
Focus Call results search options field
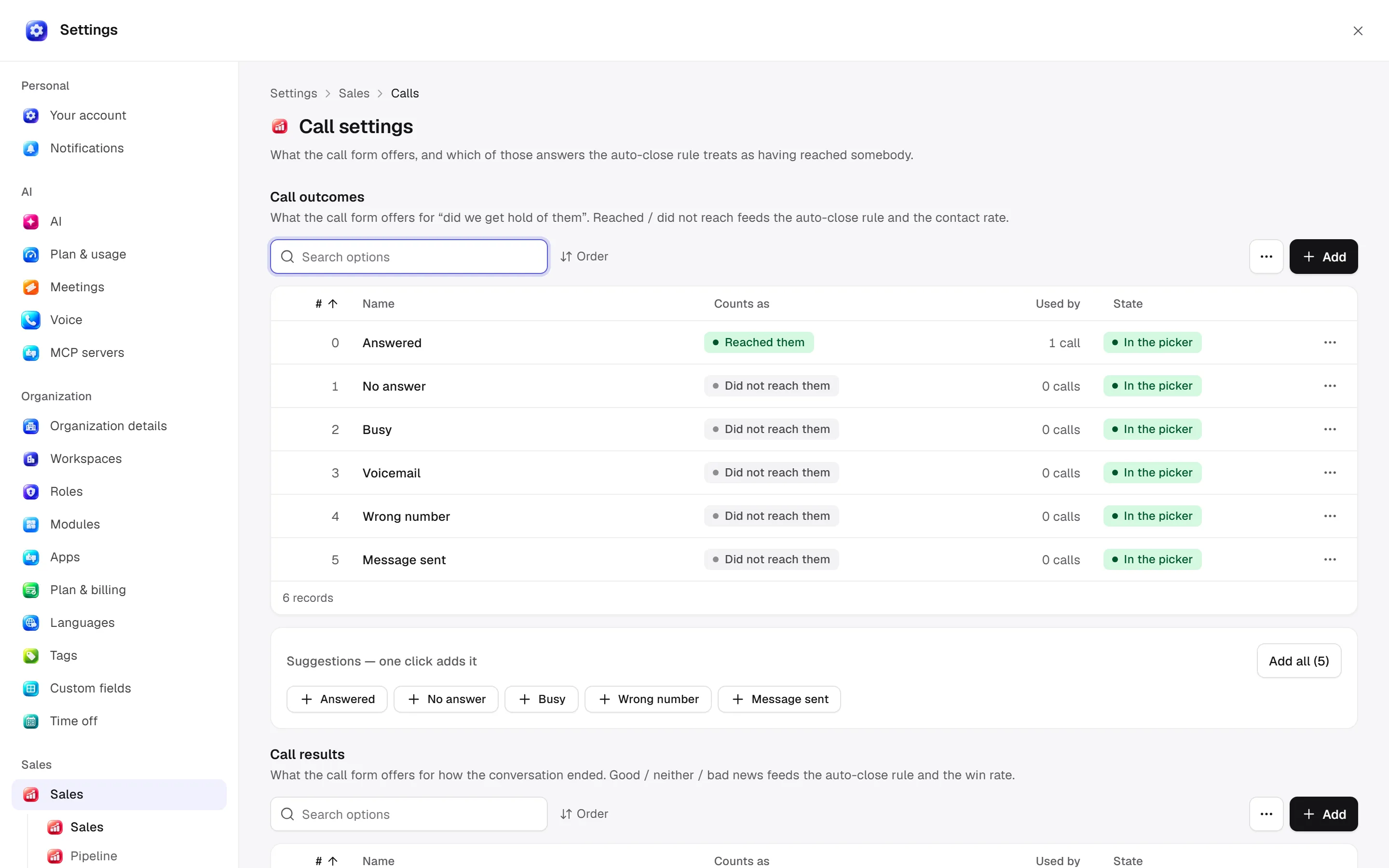(409, 814)
